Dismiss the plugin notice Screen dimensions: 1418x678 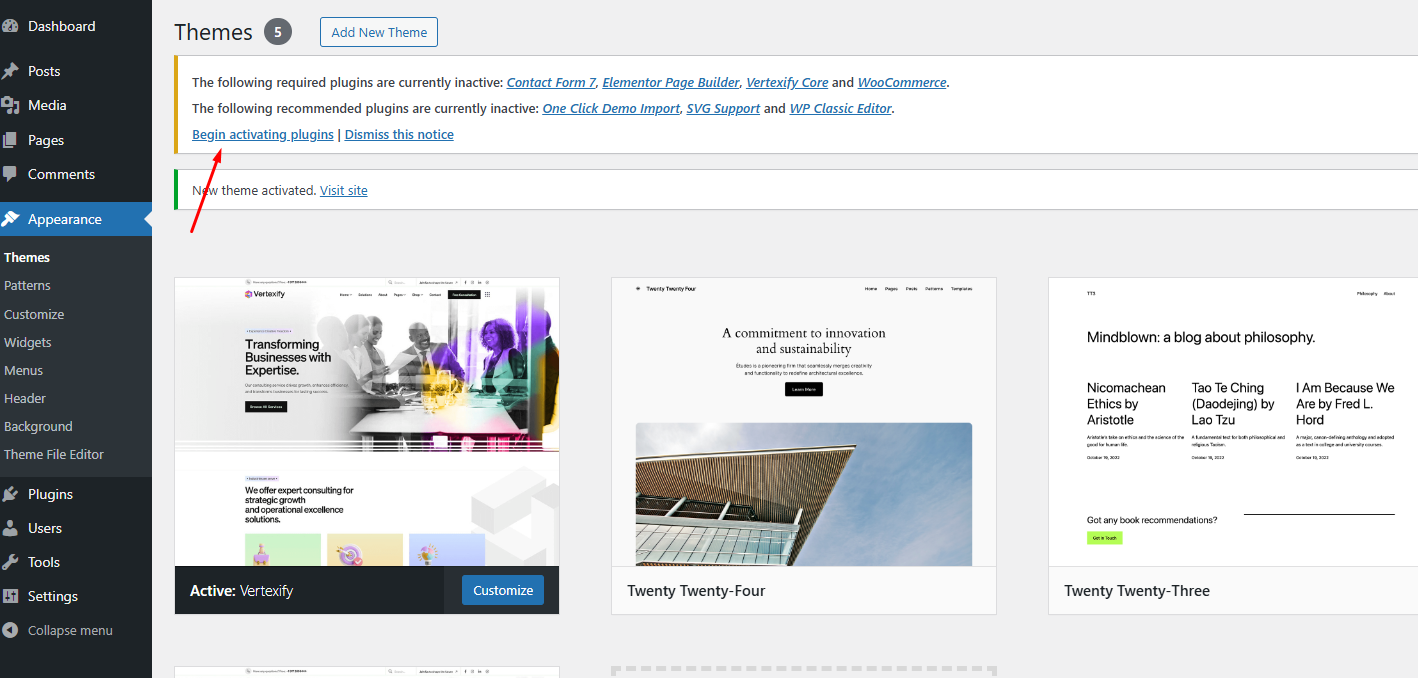[399, 135]
